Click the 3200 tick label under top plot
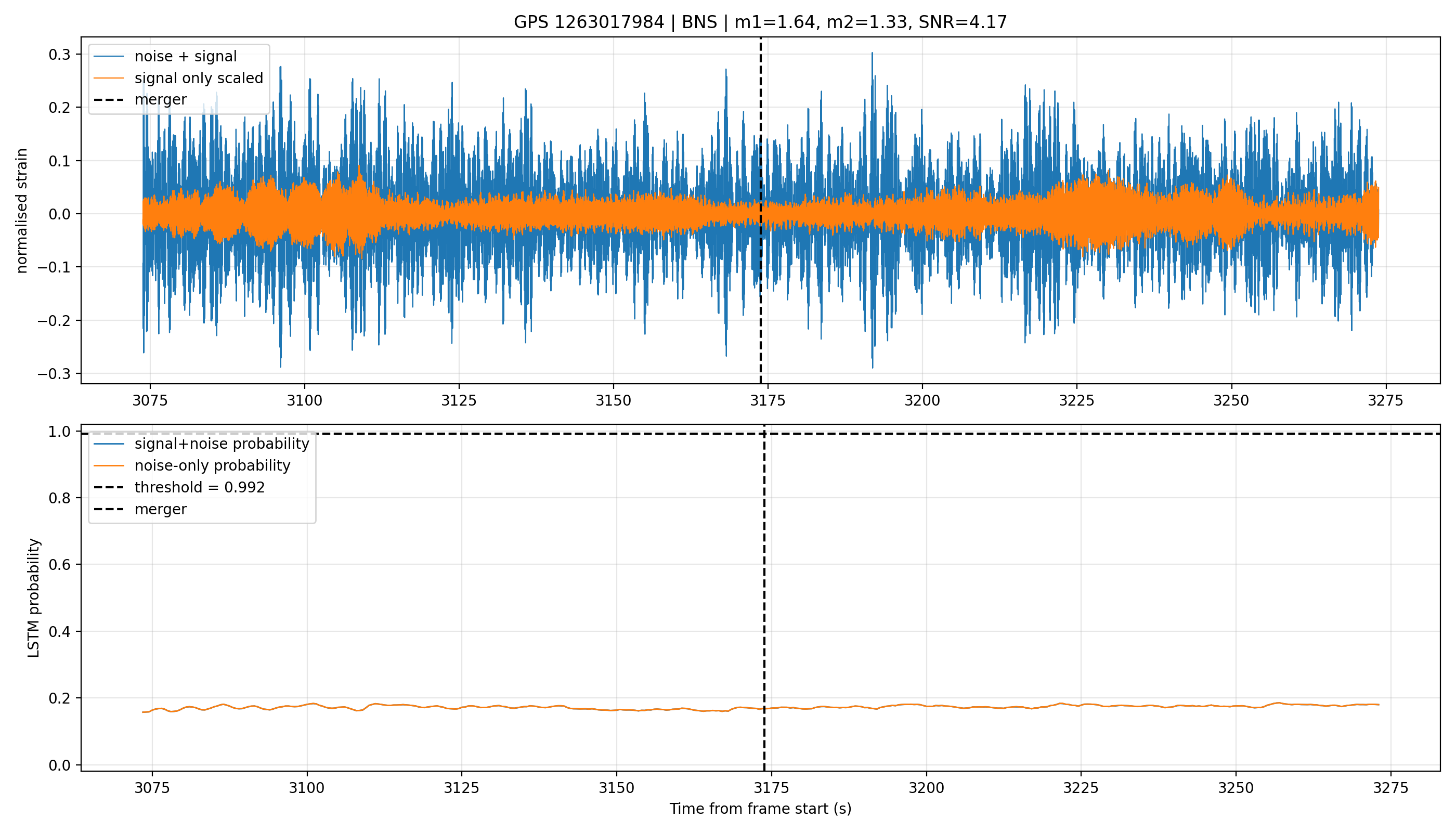The image size is (1456, 832). [x=922, y=400]
